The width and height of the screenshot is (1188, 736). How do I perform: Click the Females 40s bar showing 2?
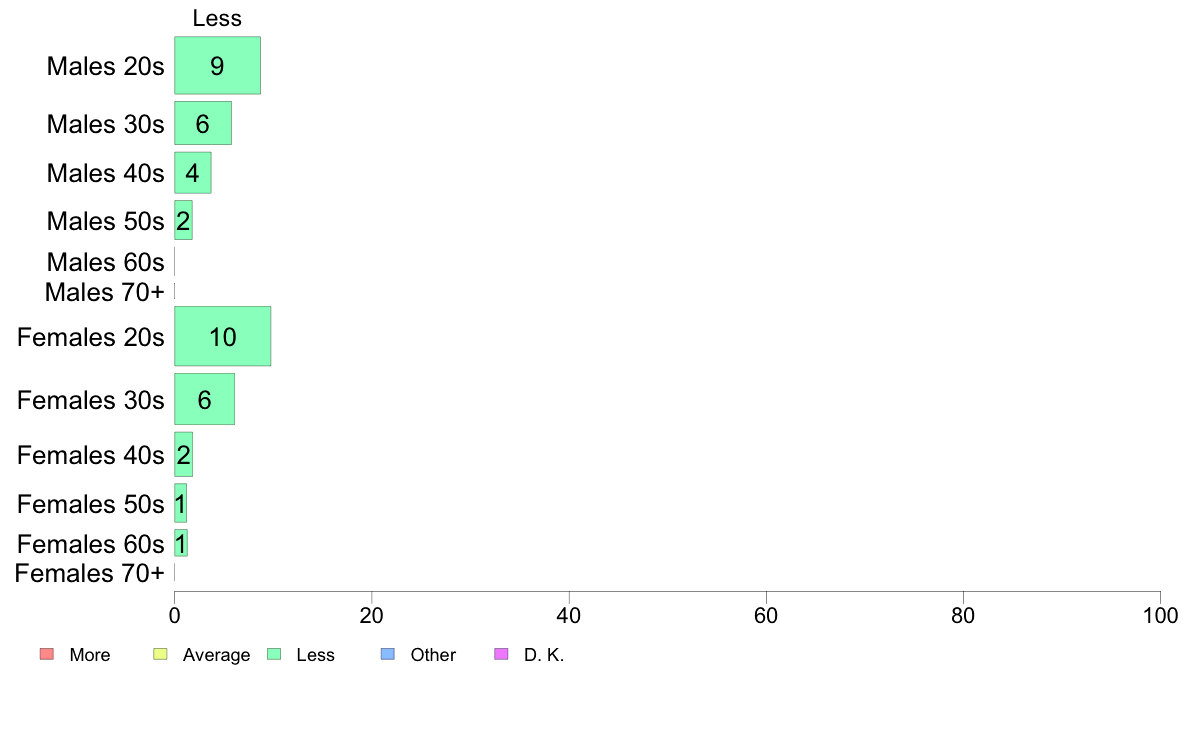[x=183, y=455]
